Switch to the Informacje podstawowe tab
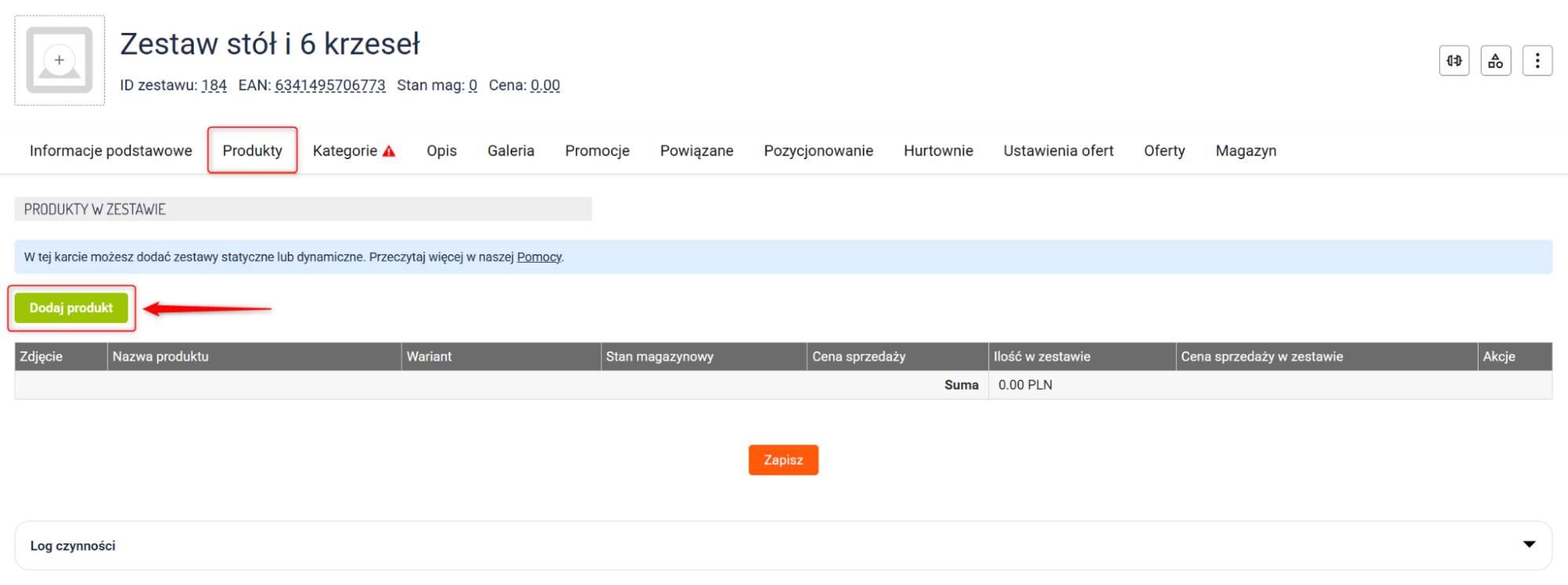1568x585 pixels. tap(111, 151)
